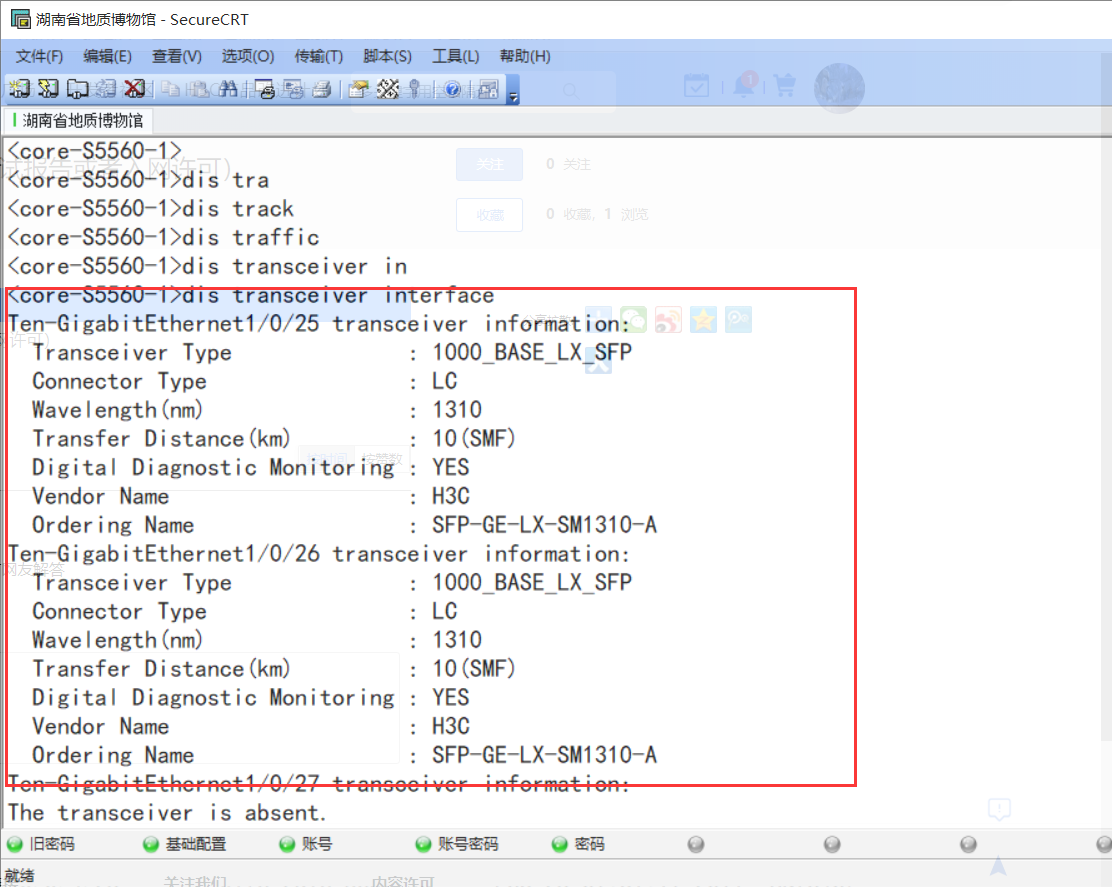
Task: Click the Weibo share icon behind terminal
Action: [668, 320]
